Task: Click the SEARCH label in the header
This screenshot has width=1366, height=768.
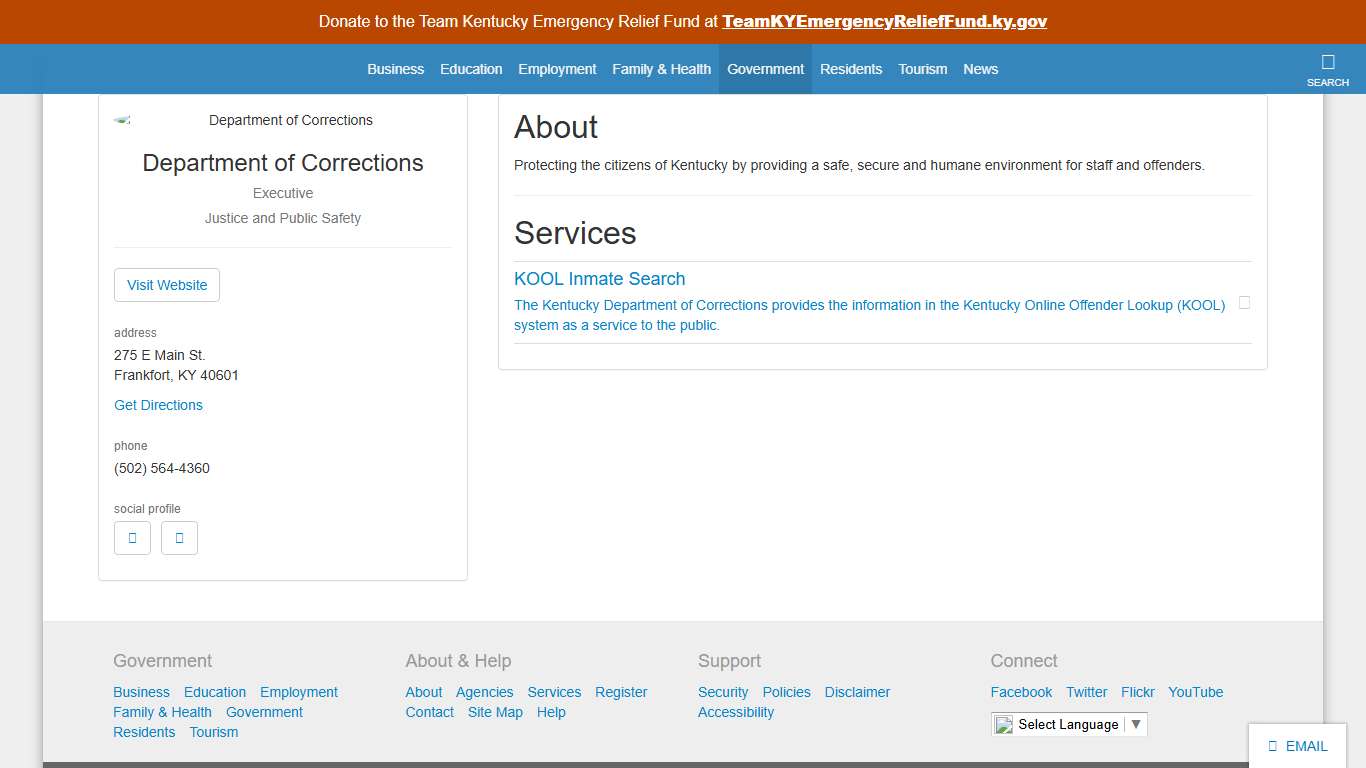Action: 1328,82
